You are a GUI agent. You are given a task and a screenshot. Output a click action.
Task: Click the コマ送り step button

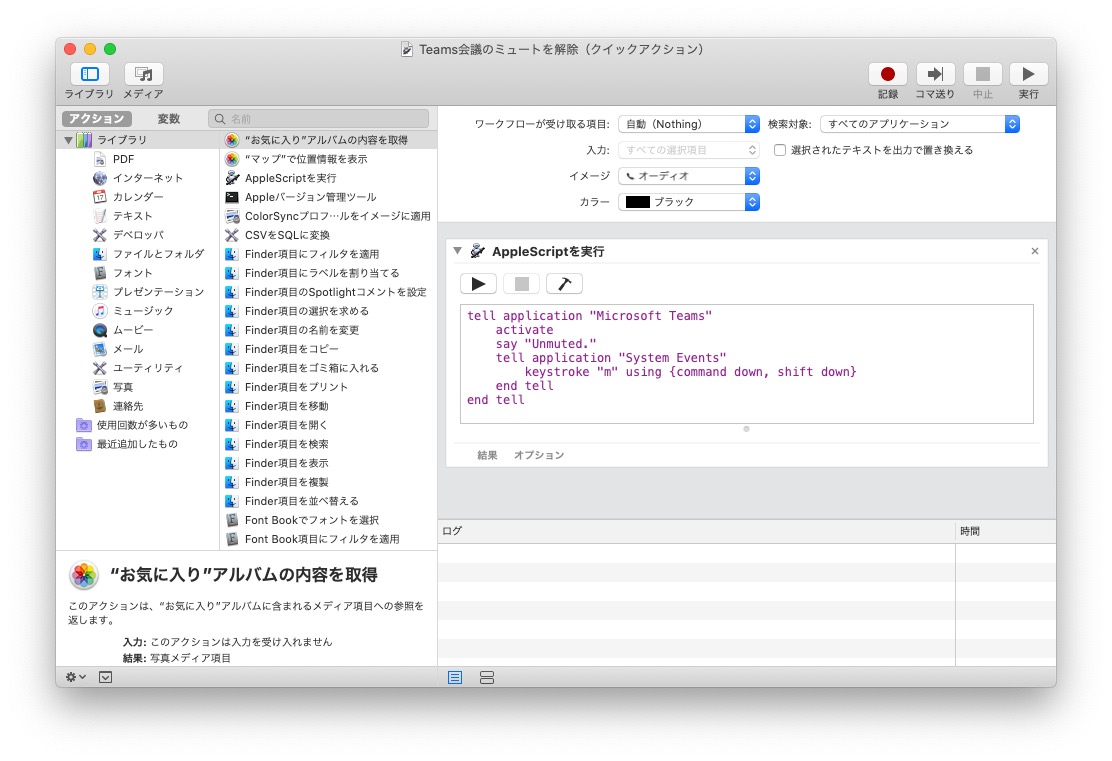pyautogui.click(x=935, y=74)
